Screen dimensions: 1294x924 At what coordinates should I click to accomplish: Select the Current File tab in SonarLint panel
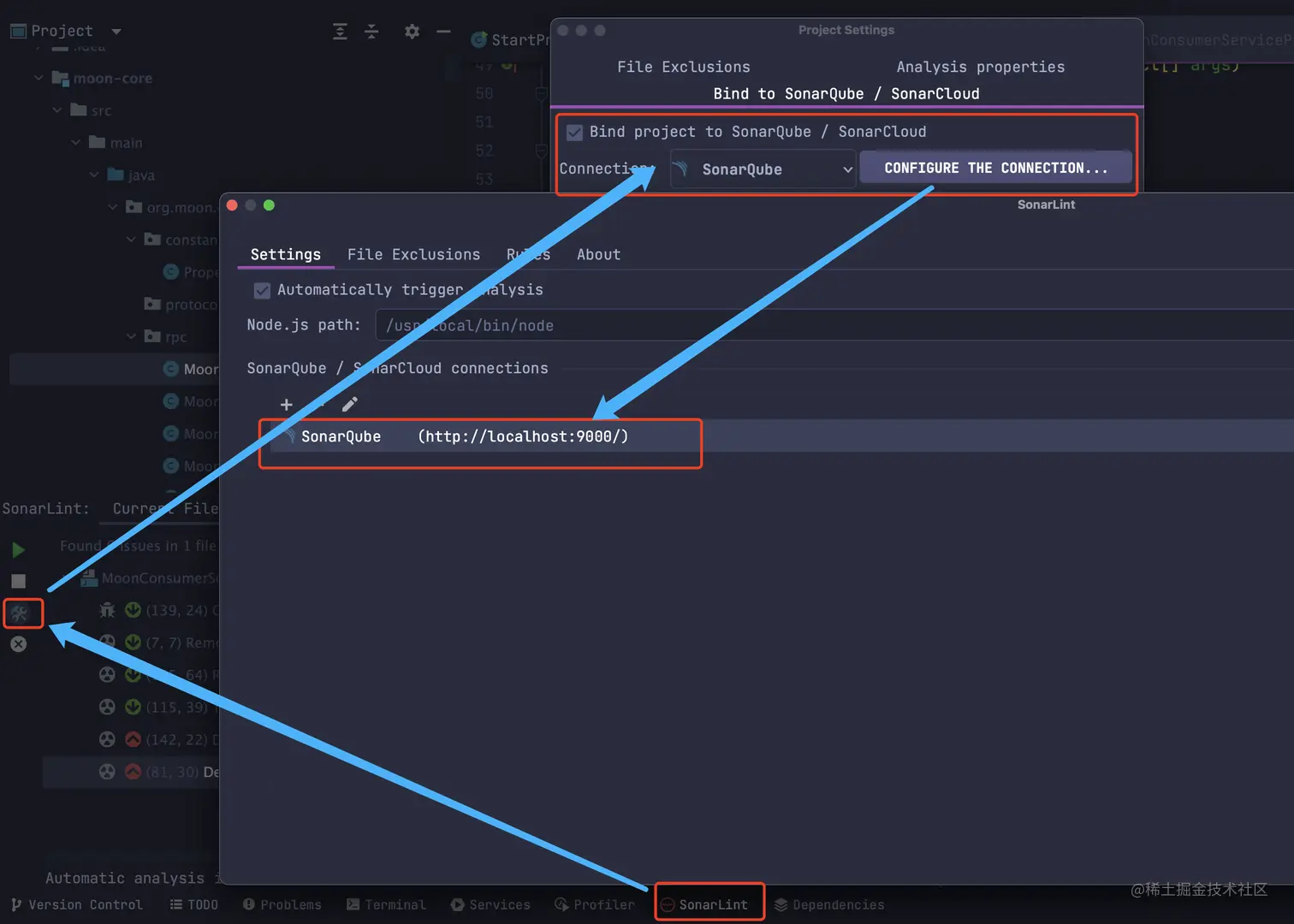166,508
